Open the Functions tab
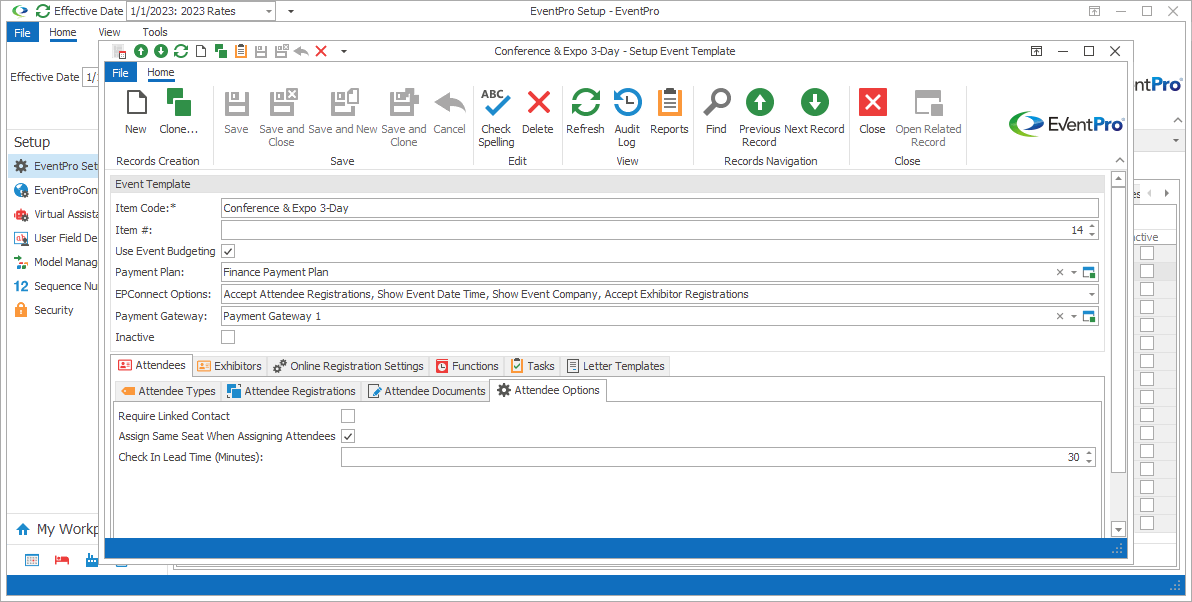Screen dimensions: 1192x602 pos(468,366)
